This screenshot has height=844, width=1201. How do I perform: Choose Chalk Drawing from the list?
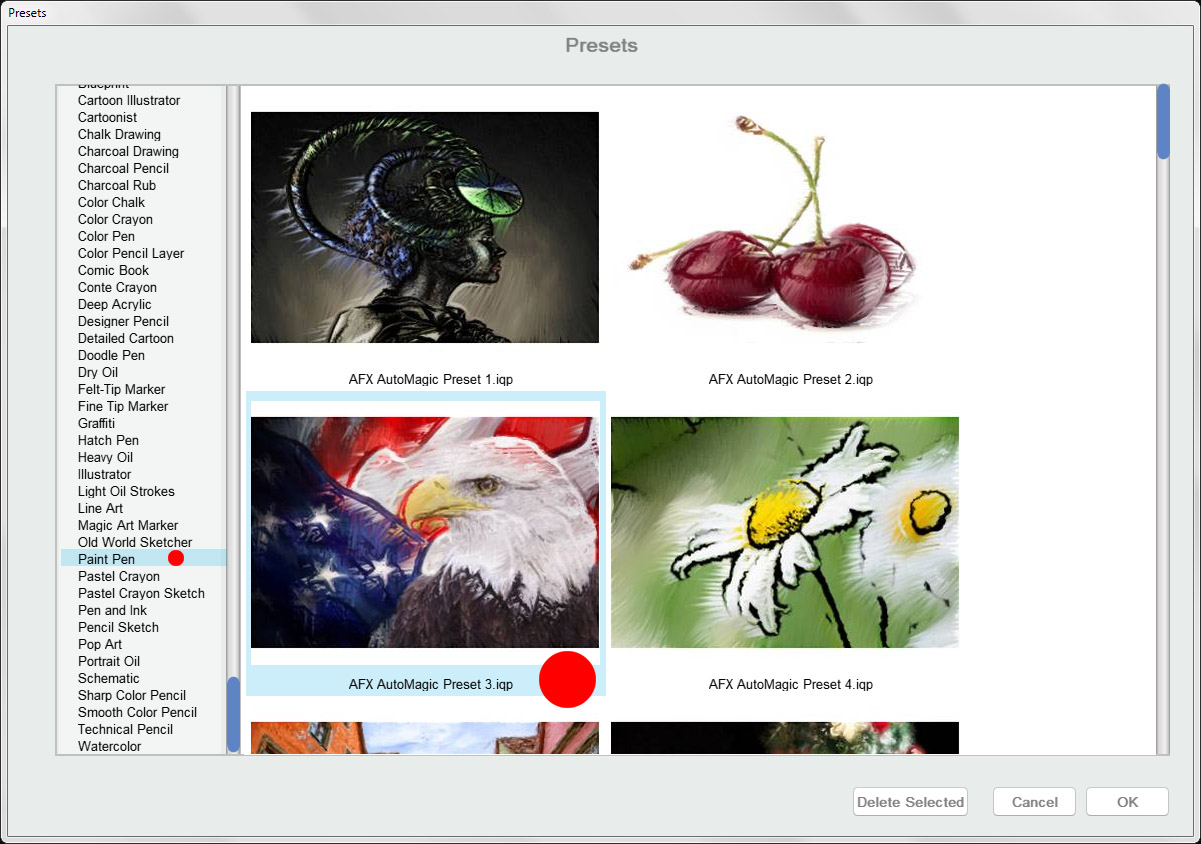[119, 134]
